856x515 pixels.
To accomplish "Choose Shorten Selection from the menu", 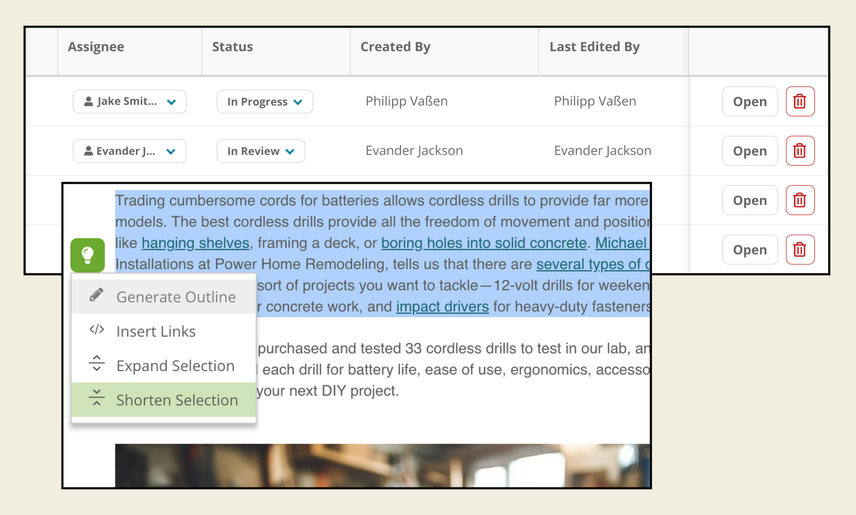I will coord(164,400).
